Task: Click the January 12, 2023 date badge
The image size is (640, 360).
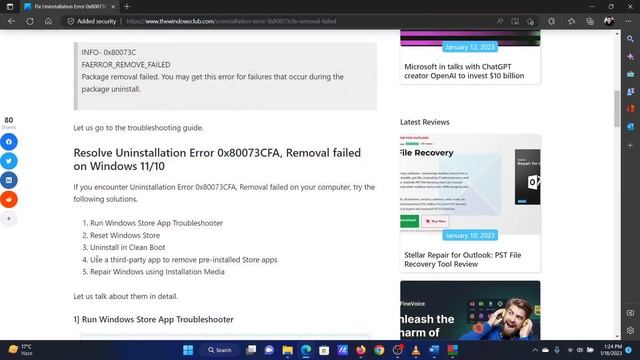Action: click(x=470, y=47)
